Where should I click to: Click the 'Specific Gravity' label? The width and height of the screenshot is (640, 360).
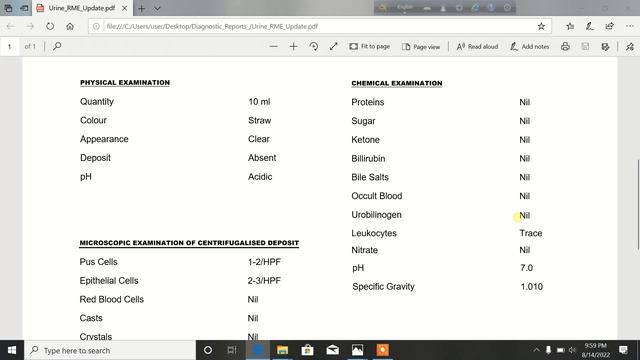(x=383, y=287)
